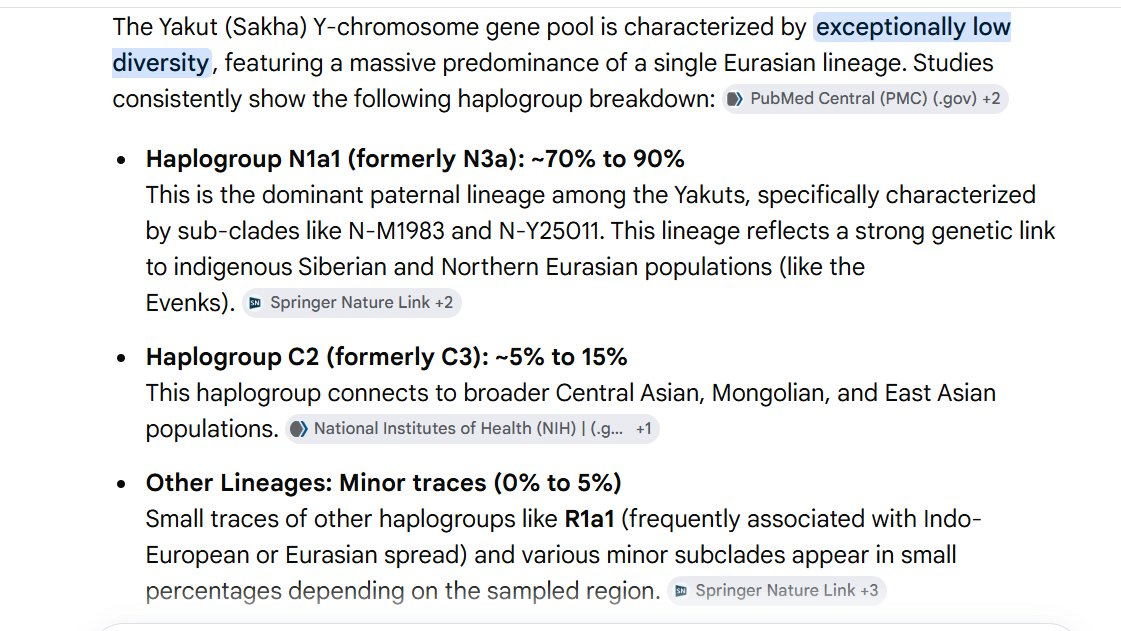Expand +3 additional sources on Springer chip

coord(869,591)
